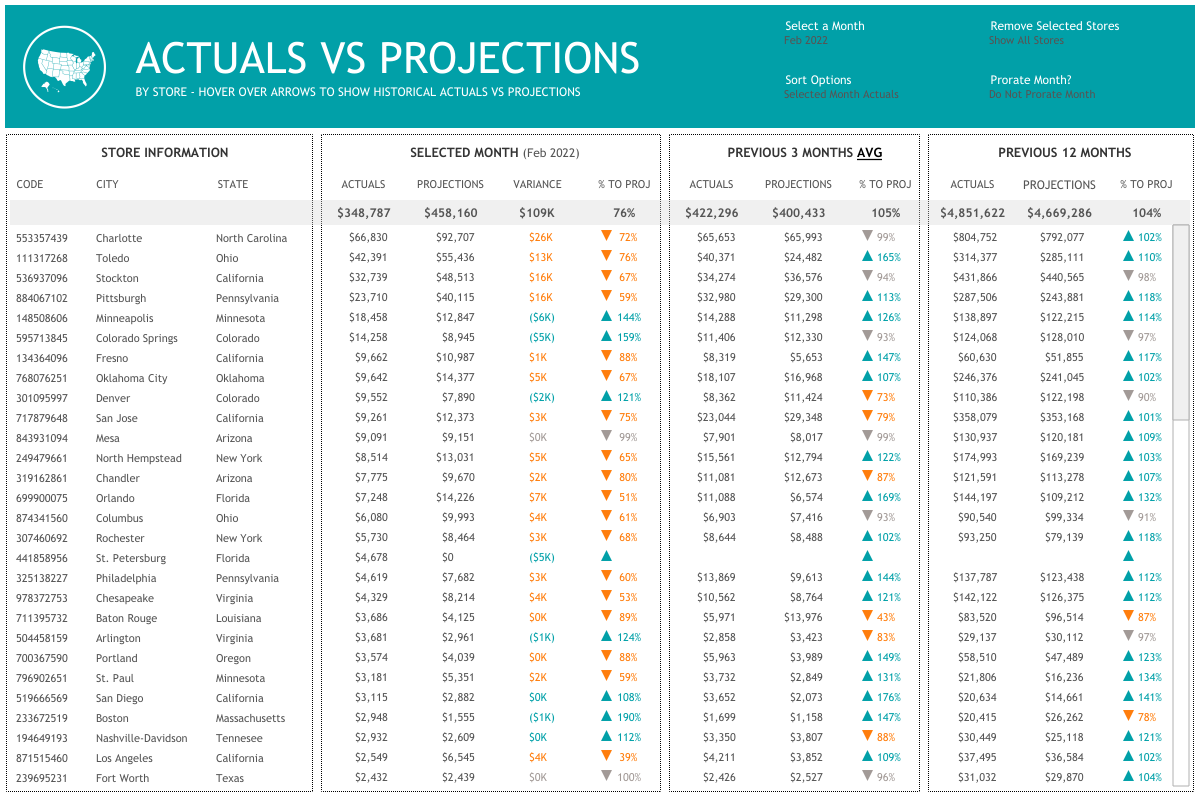Open the Select a Month dropdown showing Feb 2022
1199x799 pixels.
point(806,41)
